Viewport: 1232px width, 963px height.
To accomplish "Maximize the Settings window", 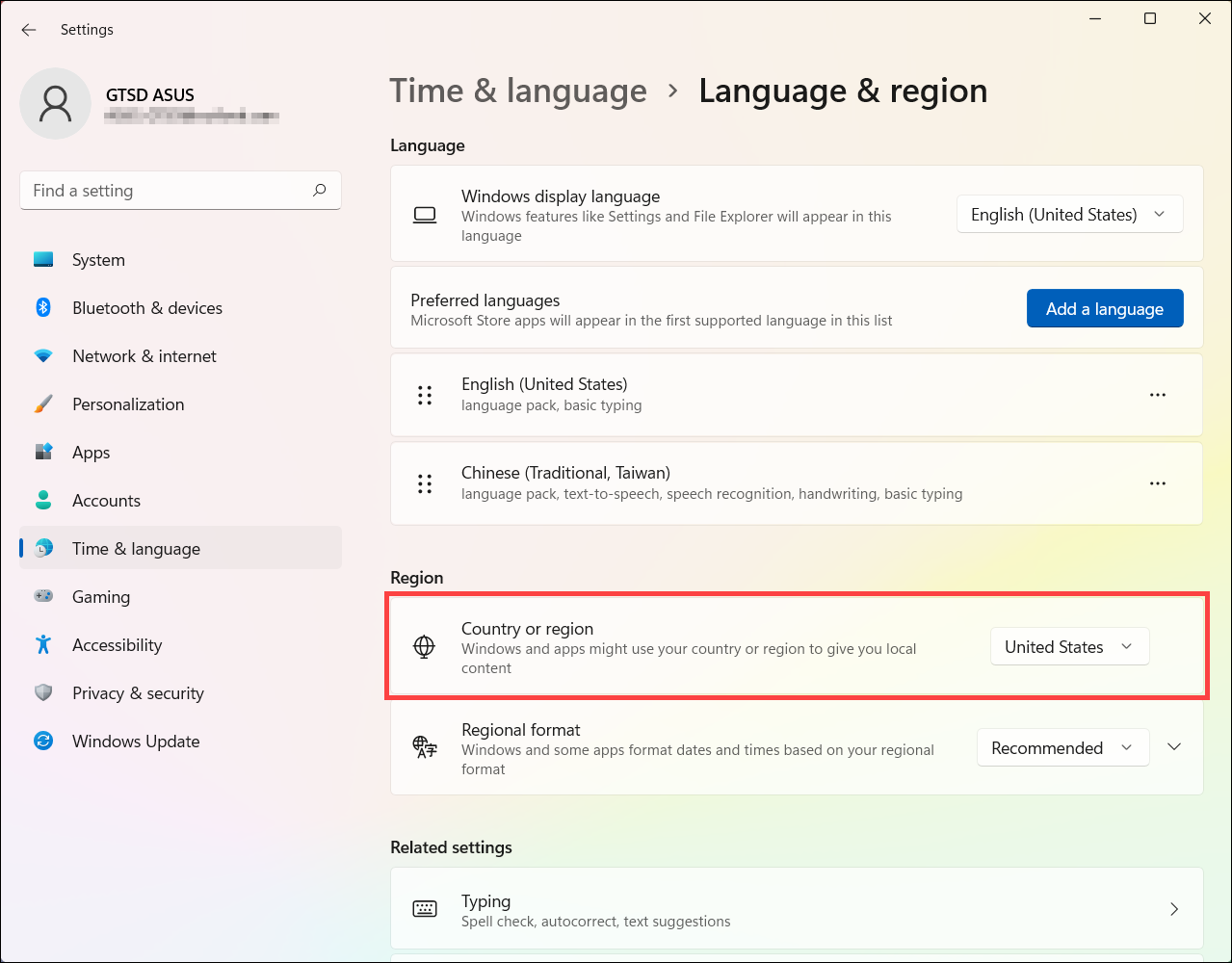I will pyautogui.click(x=1150, y=18).
